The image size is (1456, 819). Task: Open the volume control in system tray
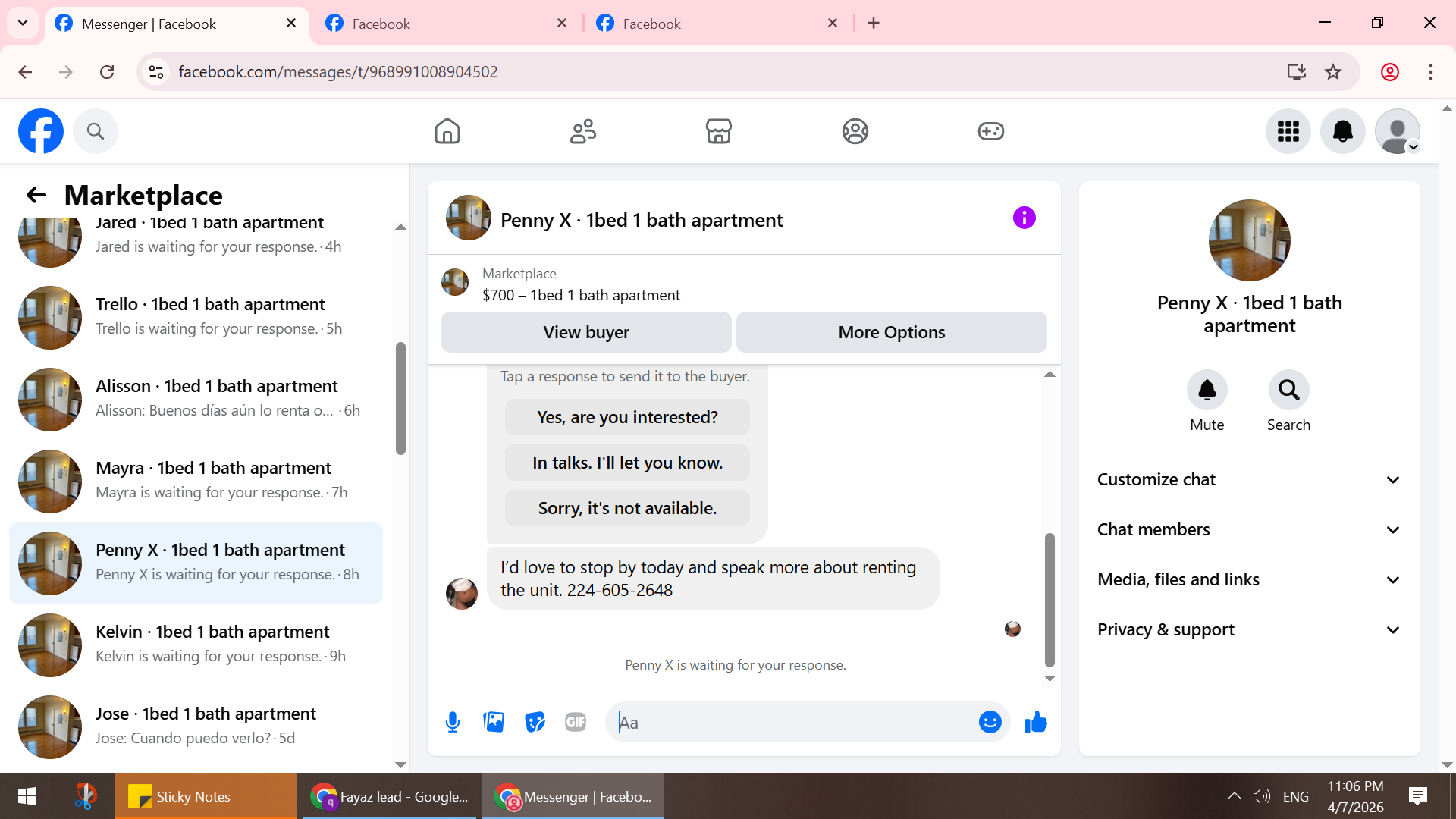pyautogui.click(x=1261, y=796)
